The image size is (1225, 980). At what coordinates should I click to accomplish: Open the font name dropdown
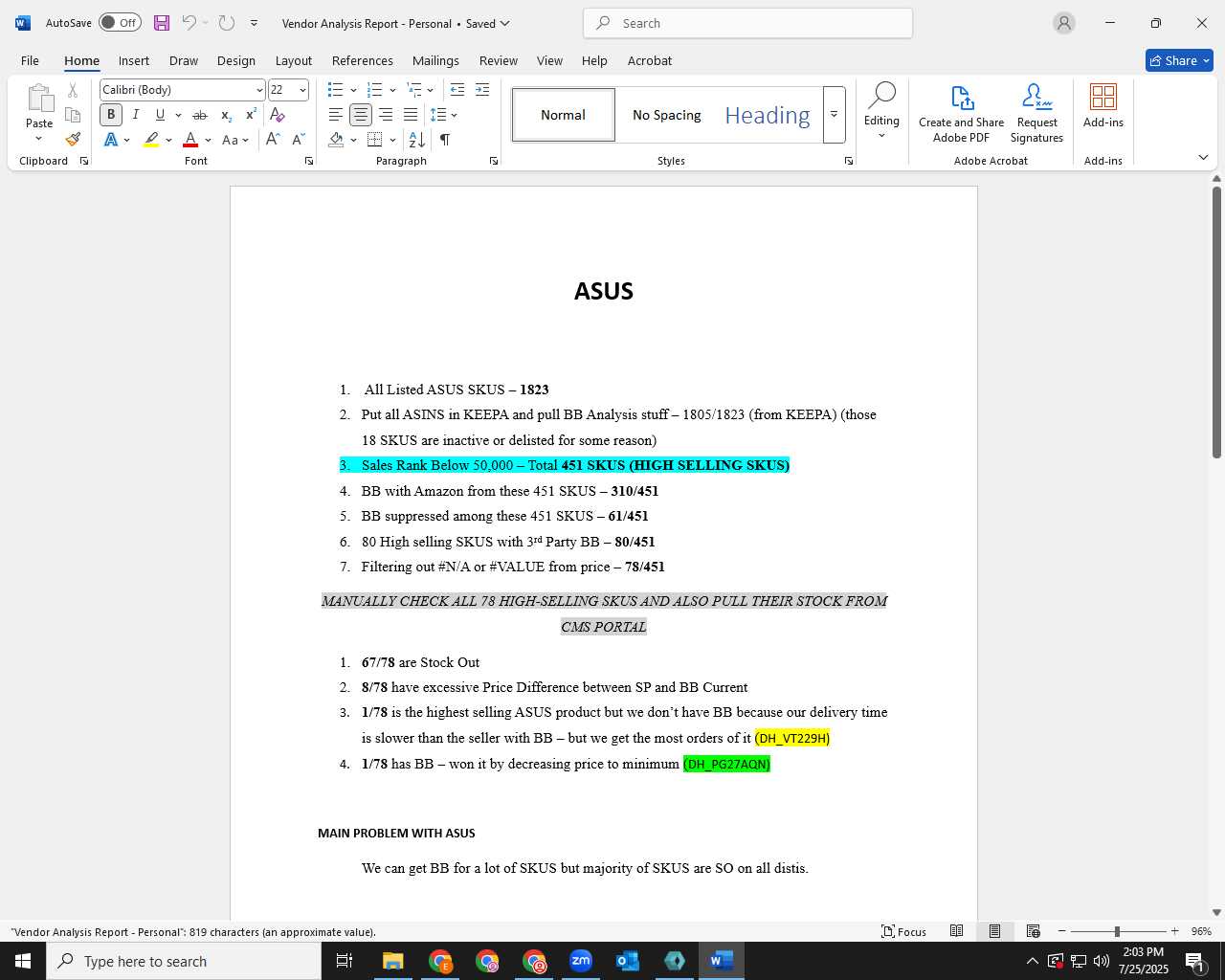pyautogui.click(x=258, y=90)
